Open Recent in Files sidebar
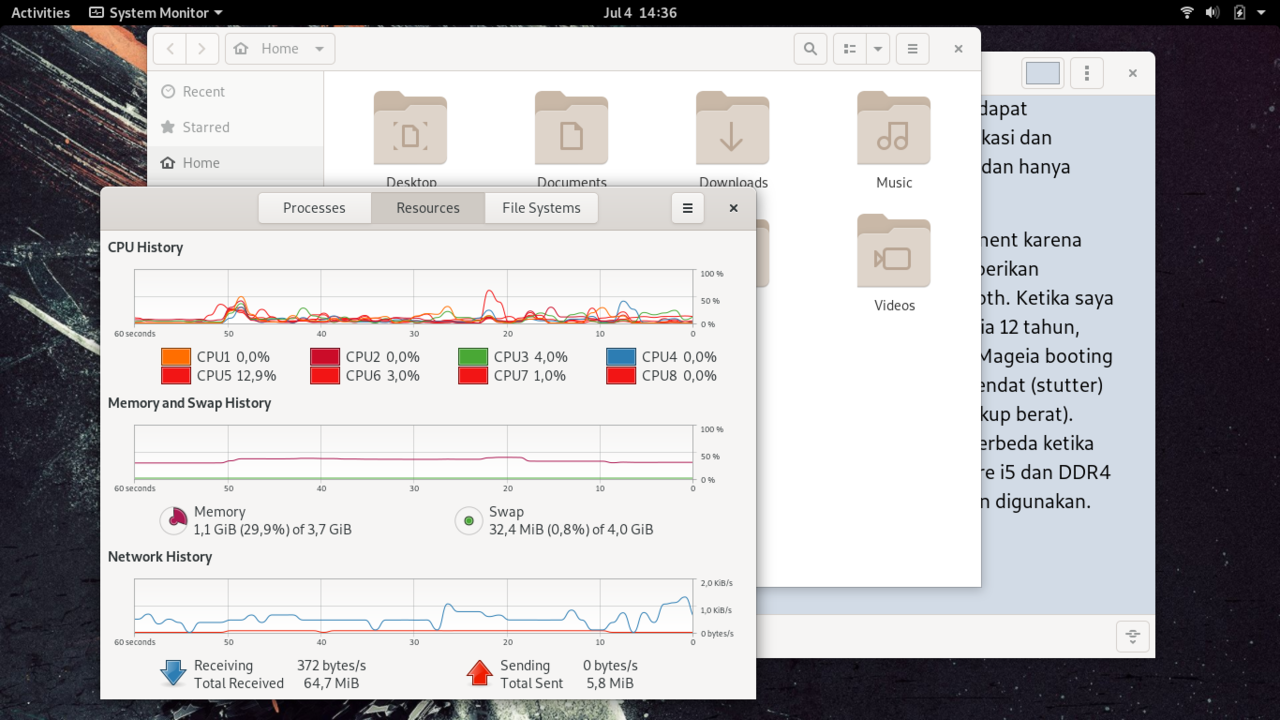The image size is (1280, 720). 235,91
